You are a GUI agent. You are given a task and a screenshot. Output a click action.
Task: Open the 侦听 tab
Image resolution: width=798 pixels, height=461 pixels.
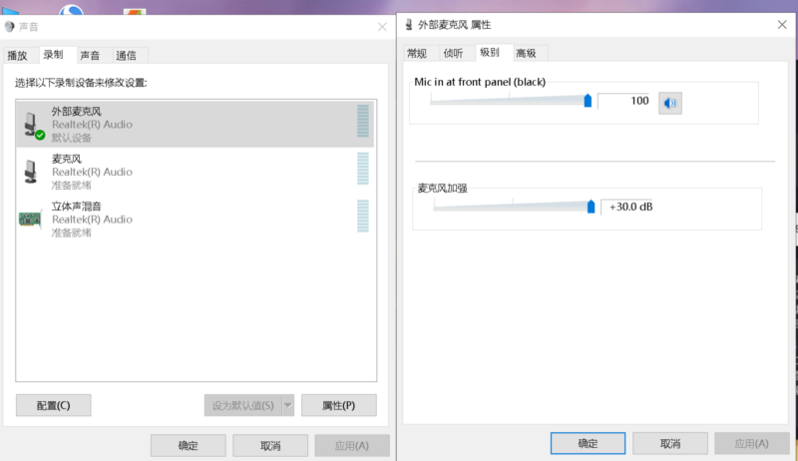(x=453, y=54)
